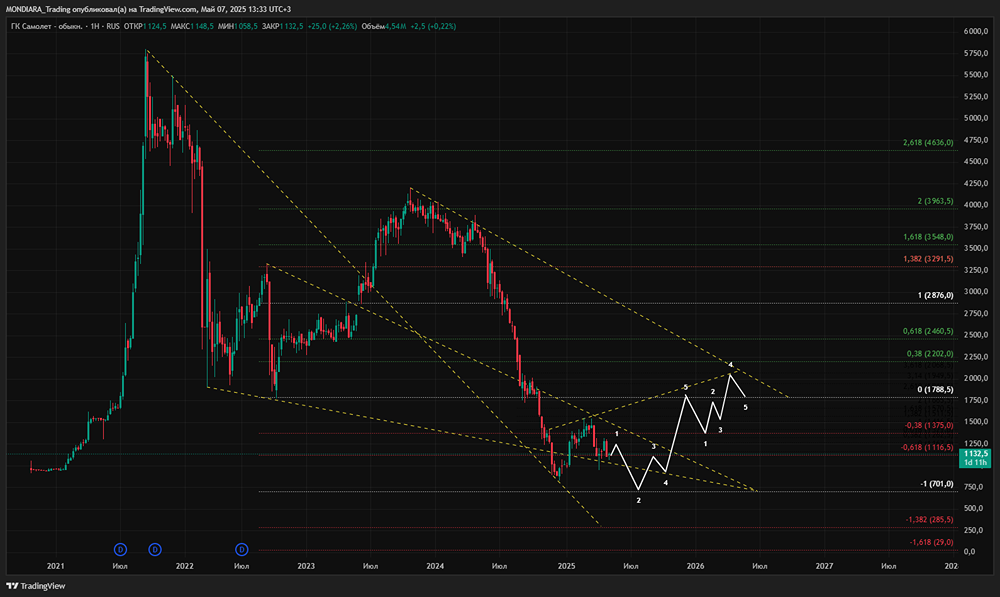This screenshot has height=597, width=1000.
Task: Click the Объём 4,54M volume value
Action: tap(384, 26)
